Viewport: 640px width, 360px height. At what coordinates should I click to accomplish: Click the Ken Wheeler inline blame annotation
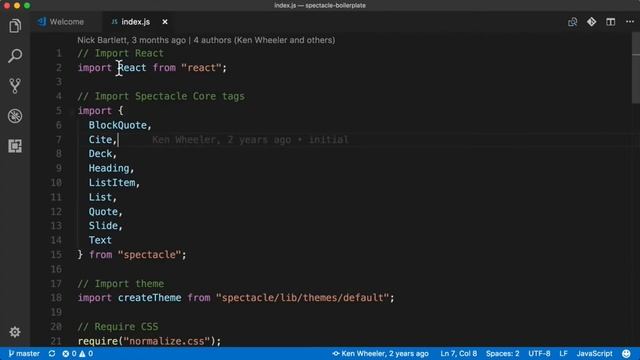point(251,140)
